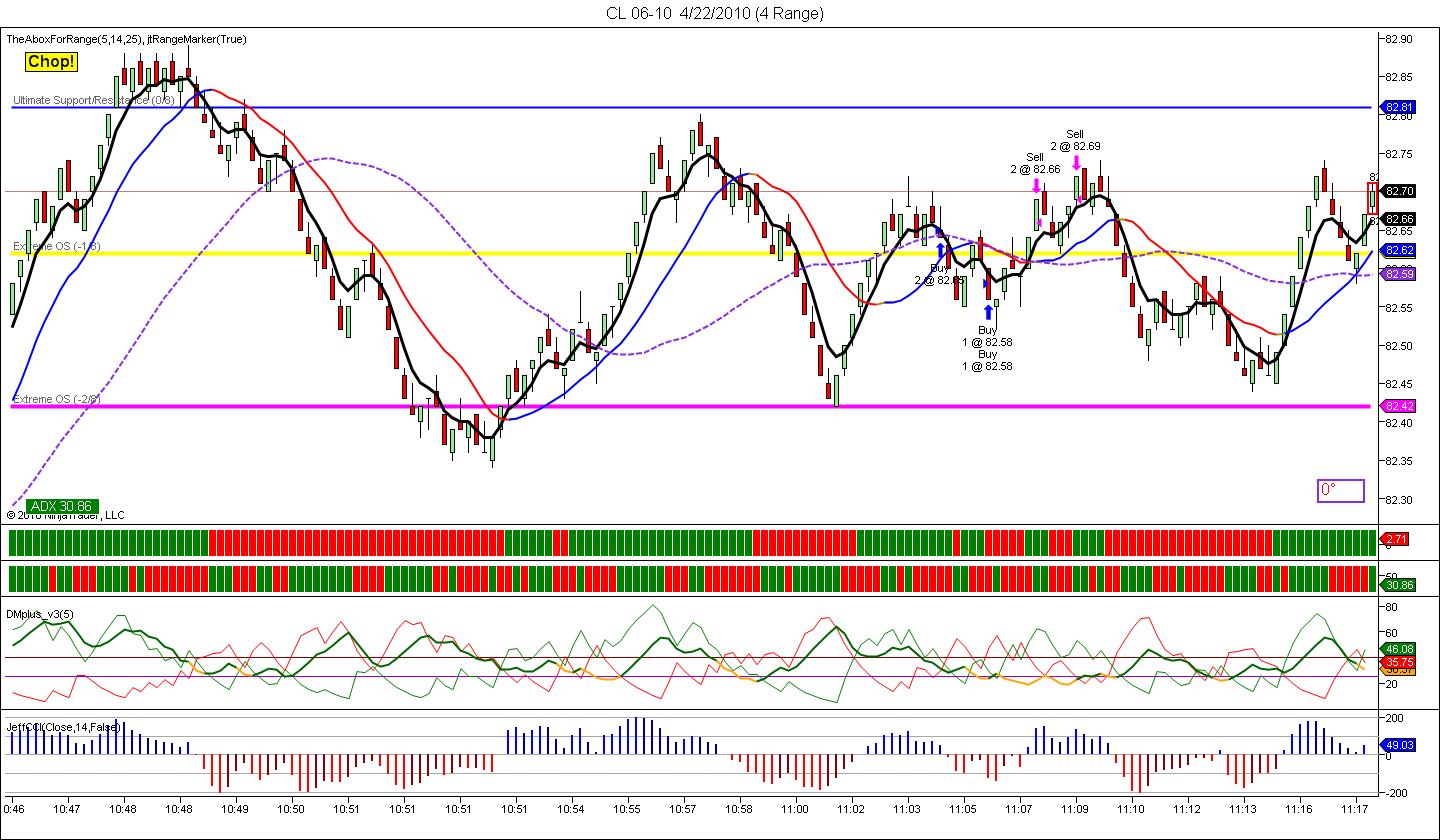The height and width of the screenshot is (840, 1440).
Task: Click the 11:02 time axis label
Action: coord(851,807)
